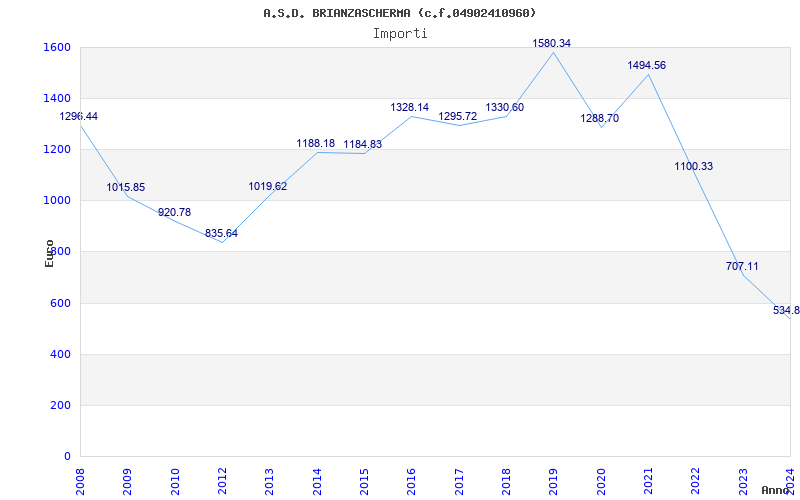Click the 2020 x-axis year label
This screenshot has height=500, width=800.
(x=601, y=481)
